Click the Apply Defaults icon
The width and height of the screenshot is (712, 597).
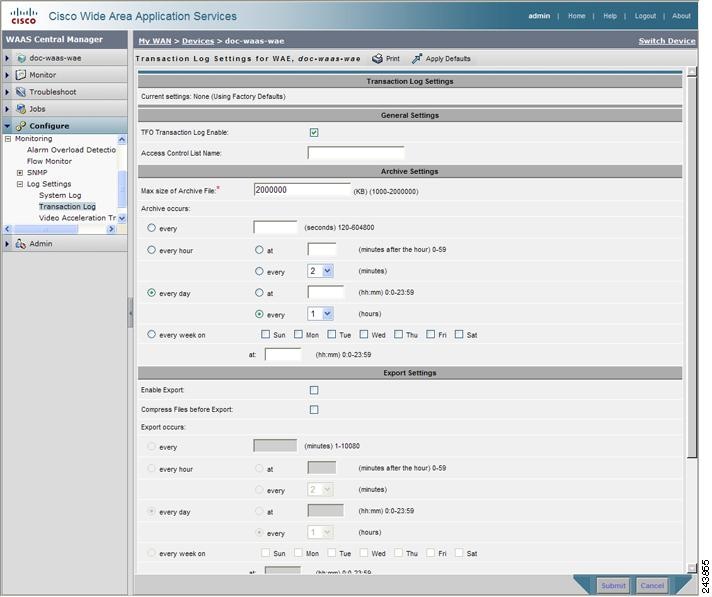417,59
